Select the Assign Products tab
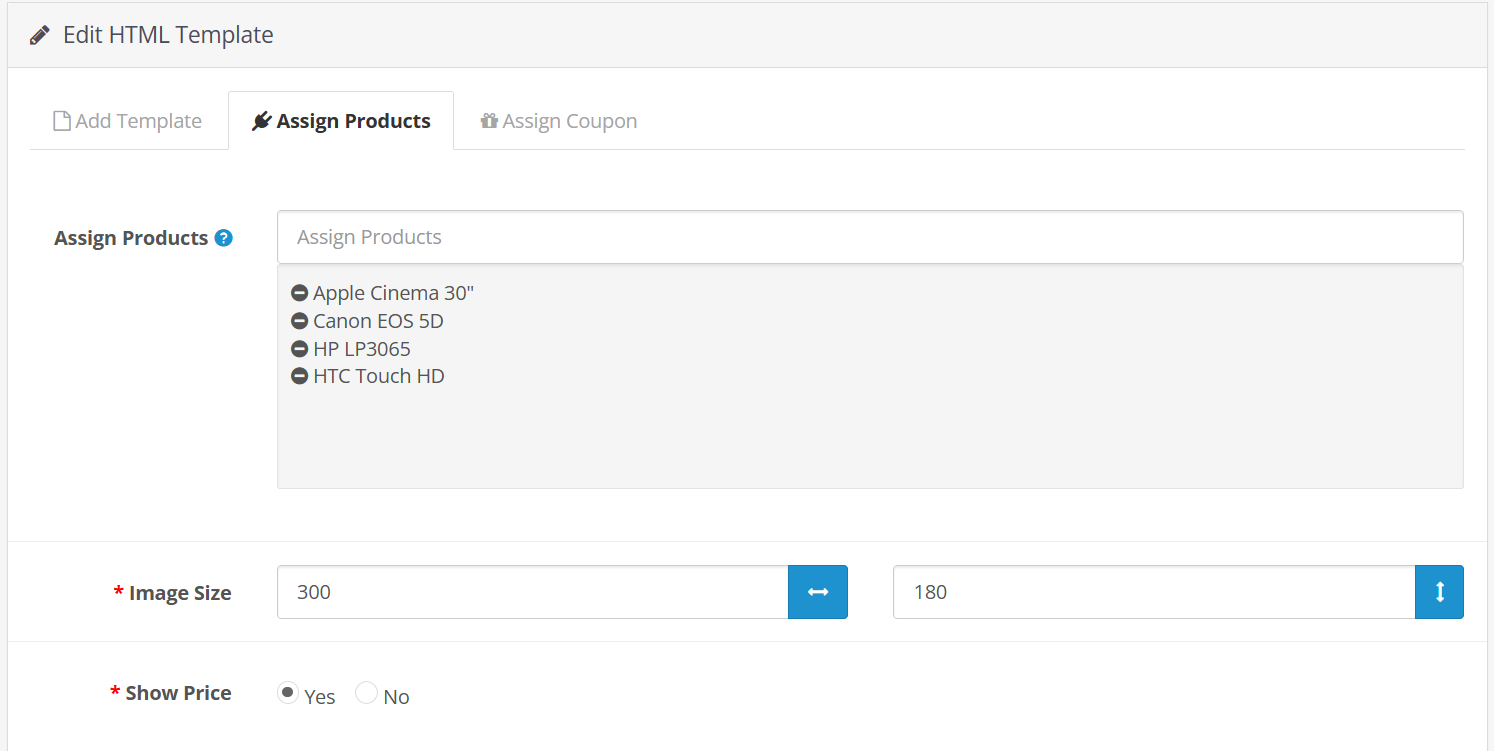The height and width of the screenshot is (751, 1494). [341, 121]
